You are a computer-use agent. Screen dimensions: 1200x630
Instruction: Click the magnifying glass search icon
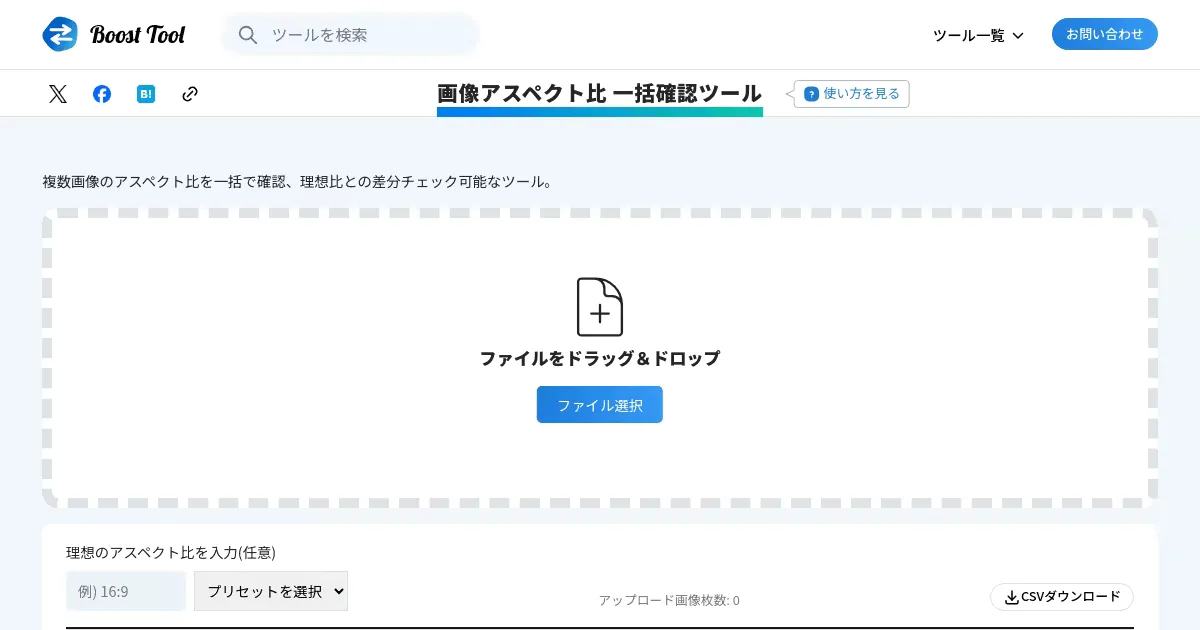point(248,35)
